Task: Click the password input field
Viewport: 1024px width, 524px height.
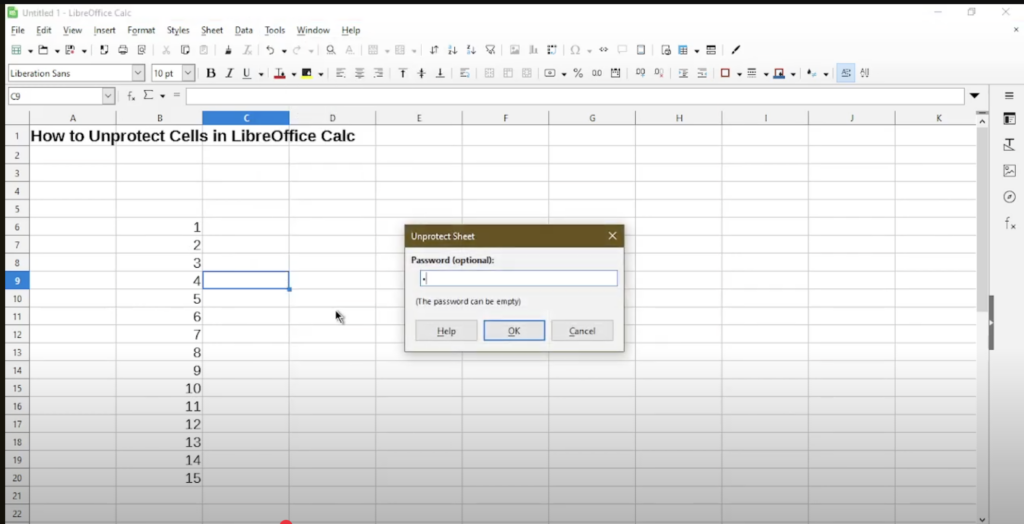Action: pos(519,278)
